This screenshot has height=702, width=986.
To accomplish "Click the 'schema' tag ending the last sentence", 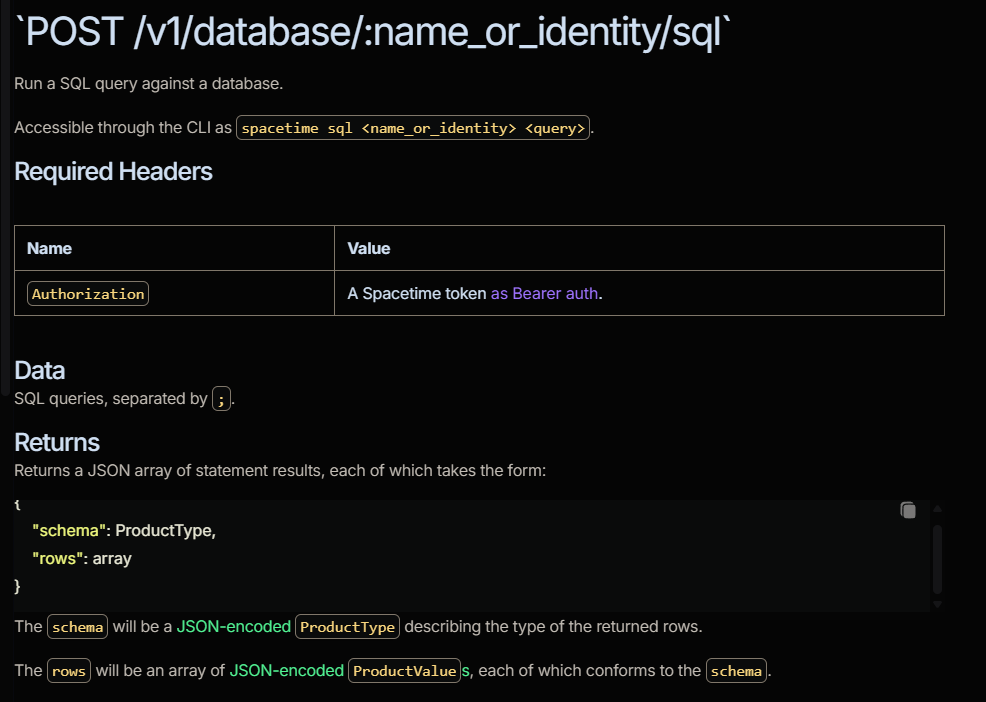I will coord(736,671).
